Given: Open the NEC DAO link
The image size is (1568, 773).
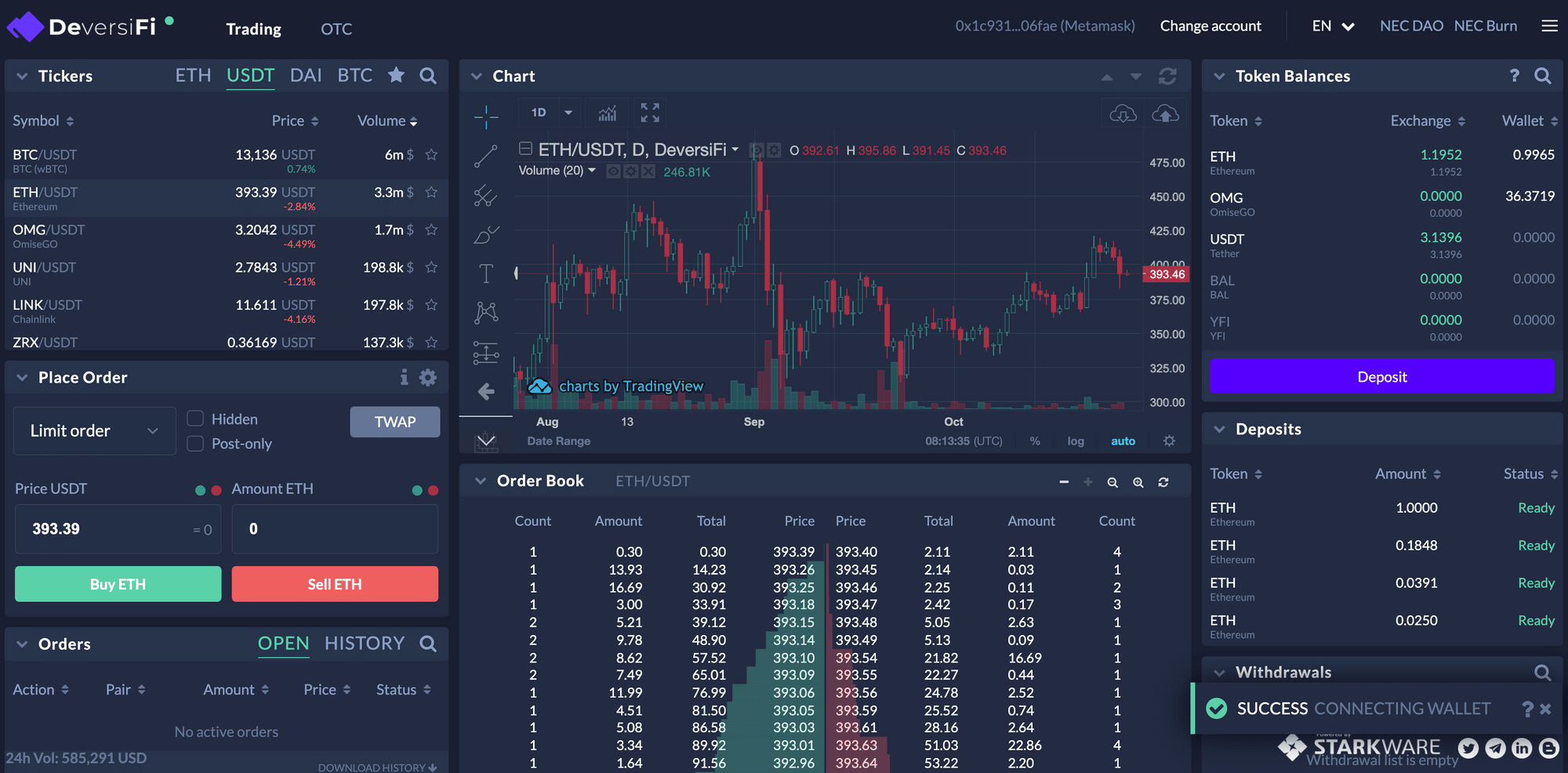Looking at the screenshot, I should pos(1411,26).
